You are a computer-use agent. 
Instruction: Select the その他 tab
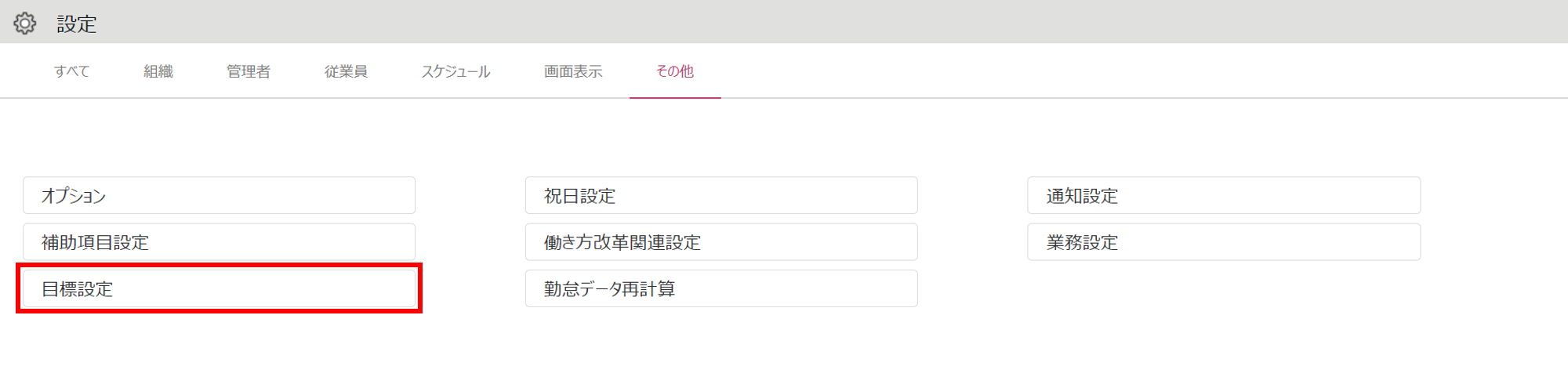tap(675, 71)
